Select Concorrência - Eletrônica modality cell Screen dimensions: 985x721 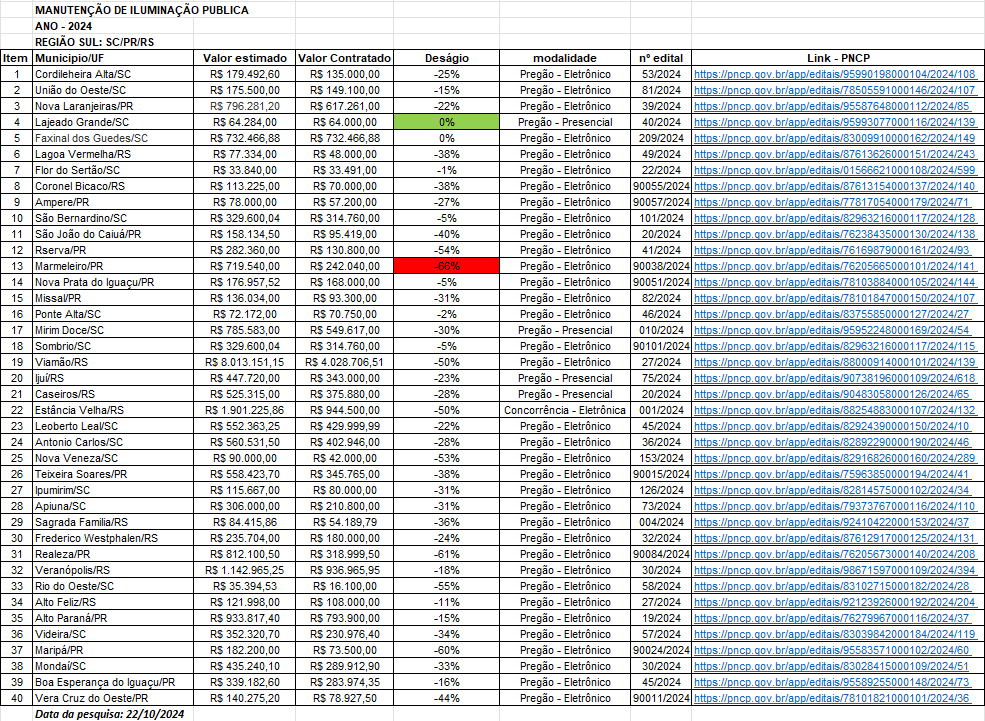click(565, 410)
